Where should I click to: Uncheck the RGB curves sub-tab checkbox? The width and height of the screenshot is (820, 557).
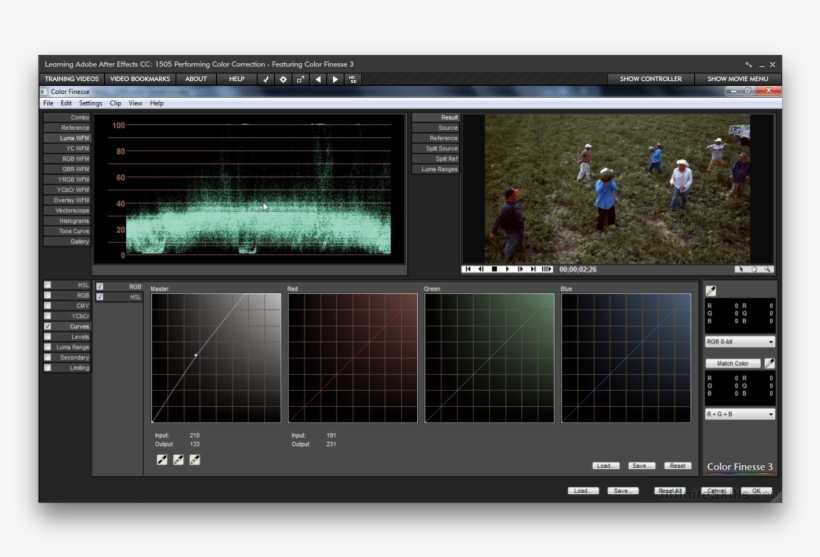[100, 287]
